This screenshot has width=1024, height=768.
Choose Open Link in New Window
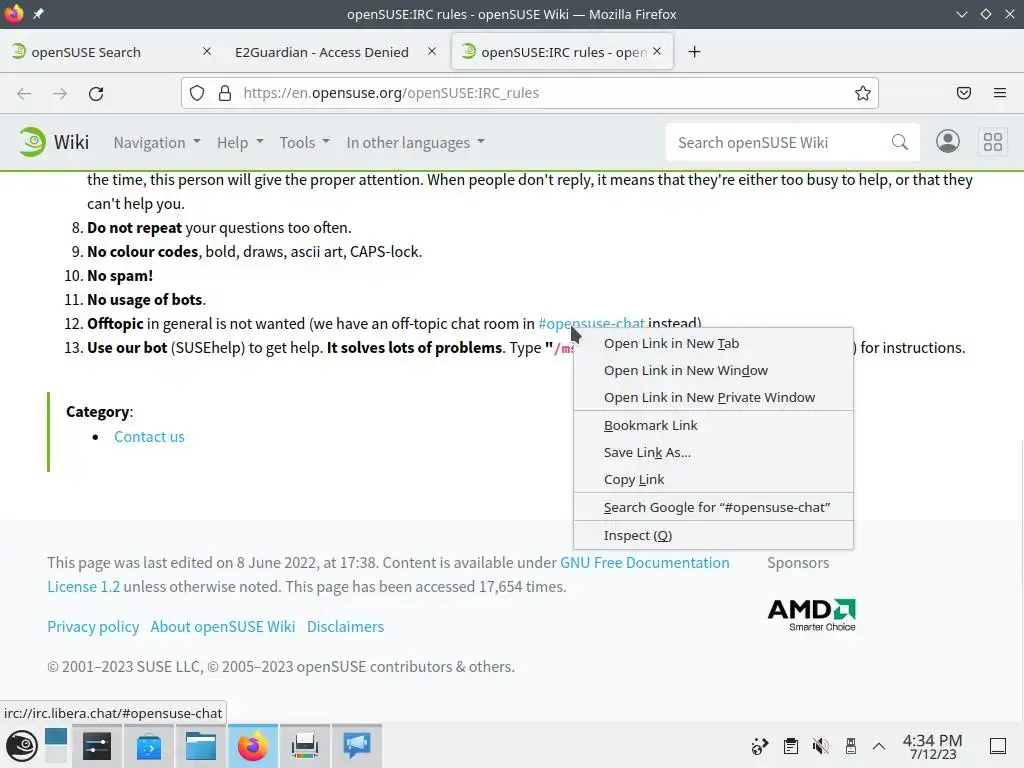[x=713, y=370]
